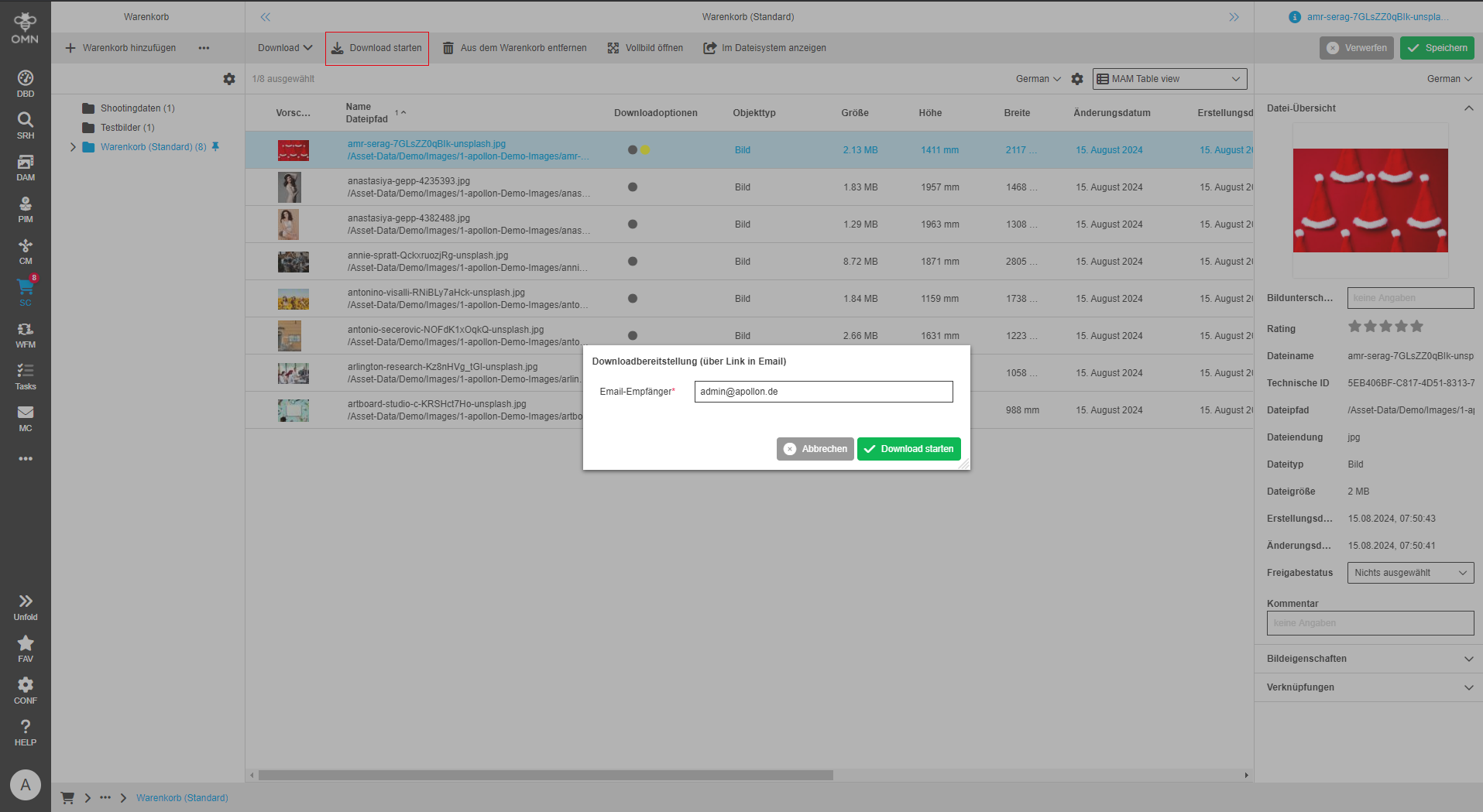Toggle pin on Warenkorb (Standard)
Screen dimensions: 1483x812
tap(216, 147)
